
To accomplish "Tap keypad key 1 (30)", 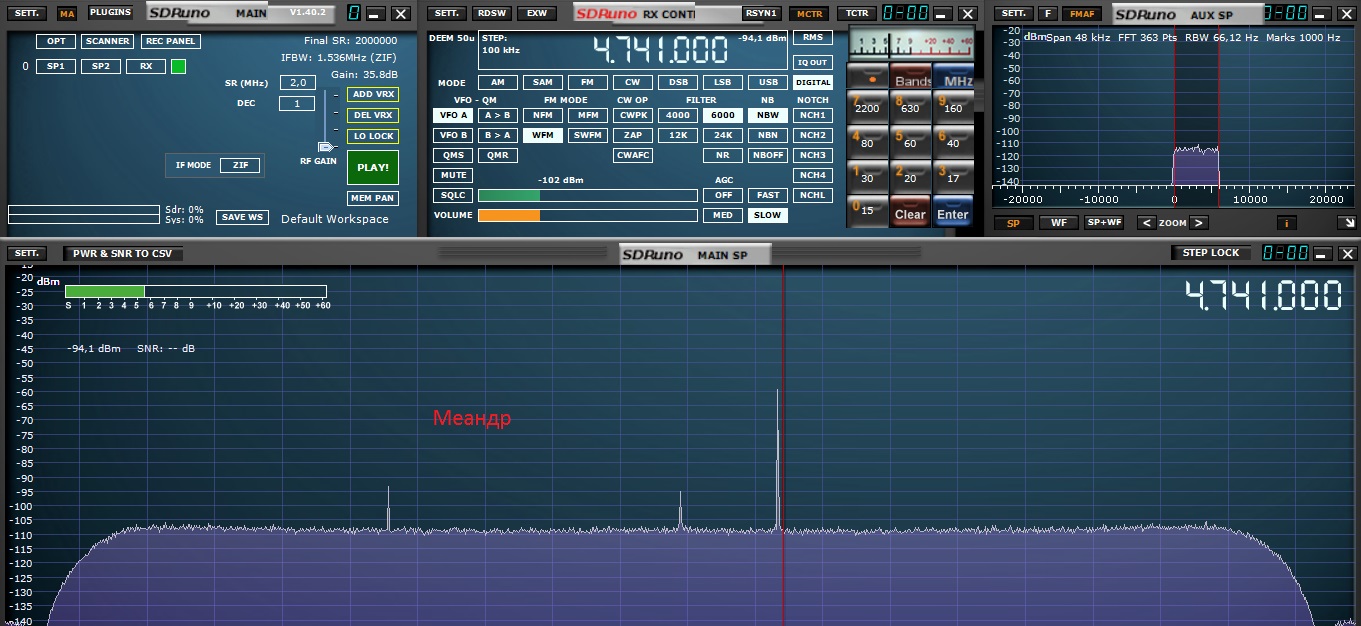I will coord(866,177).
